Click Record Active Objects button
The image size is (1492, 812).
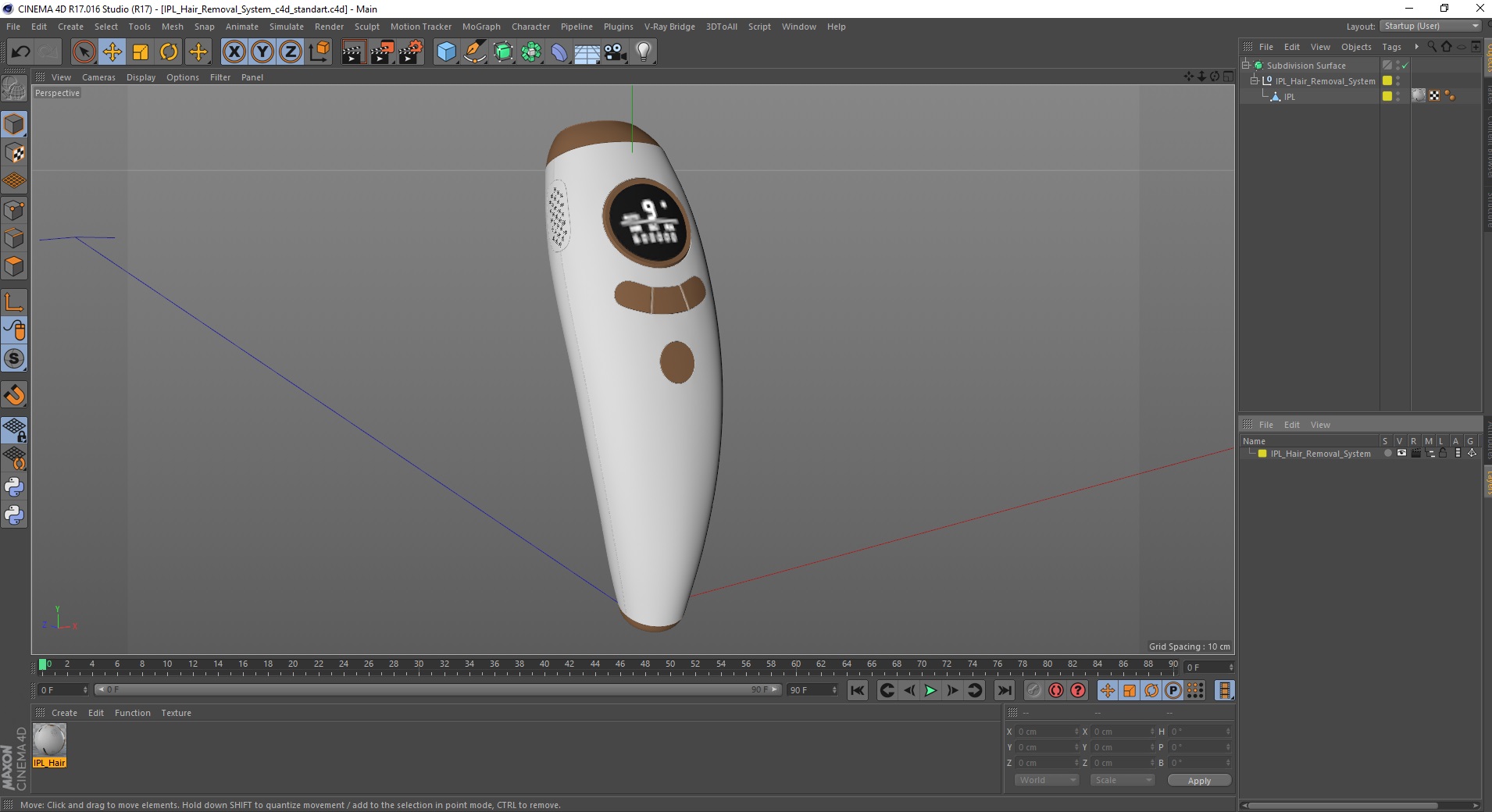point(1033,690)
